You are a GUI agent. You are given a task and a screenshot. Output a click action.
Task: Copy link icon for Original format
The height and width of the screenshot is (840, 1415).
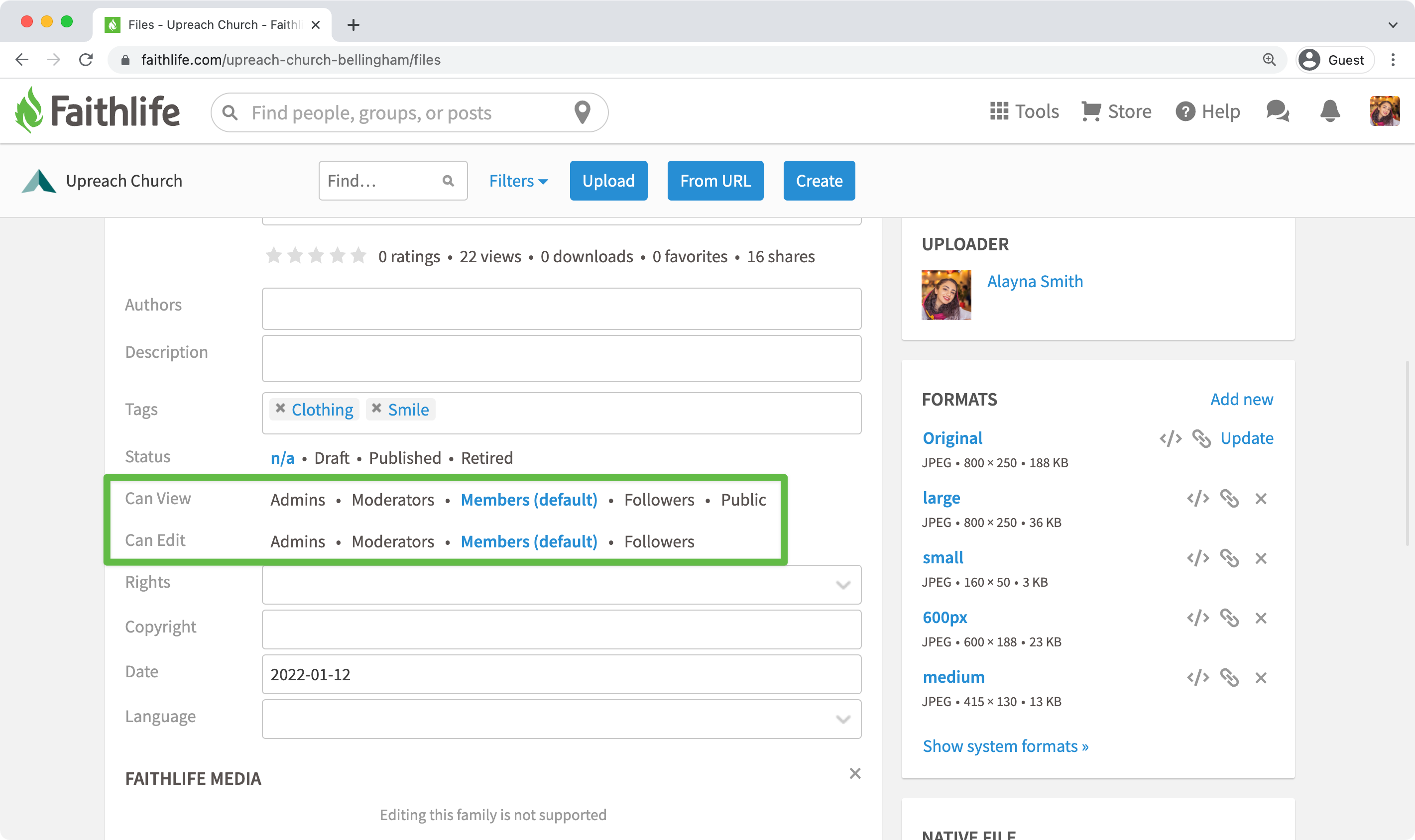point(1201,438)
